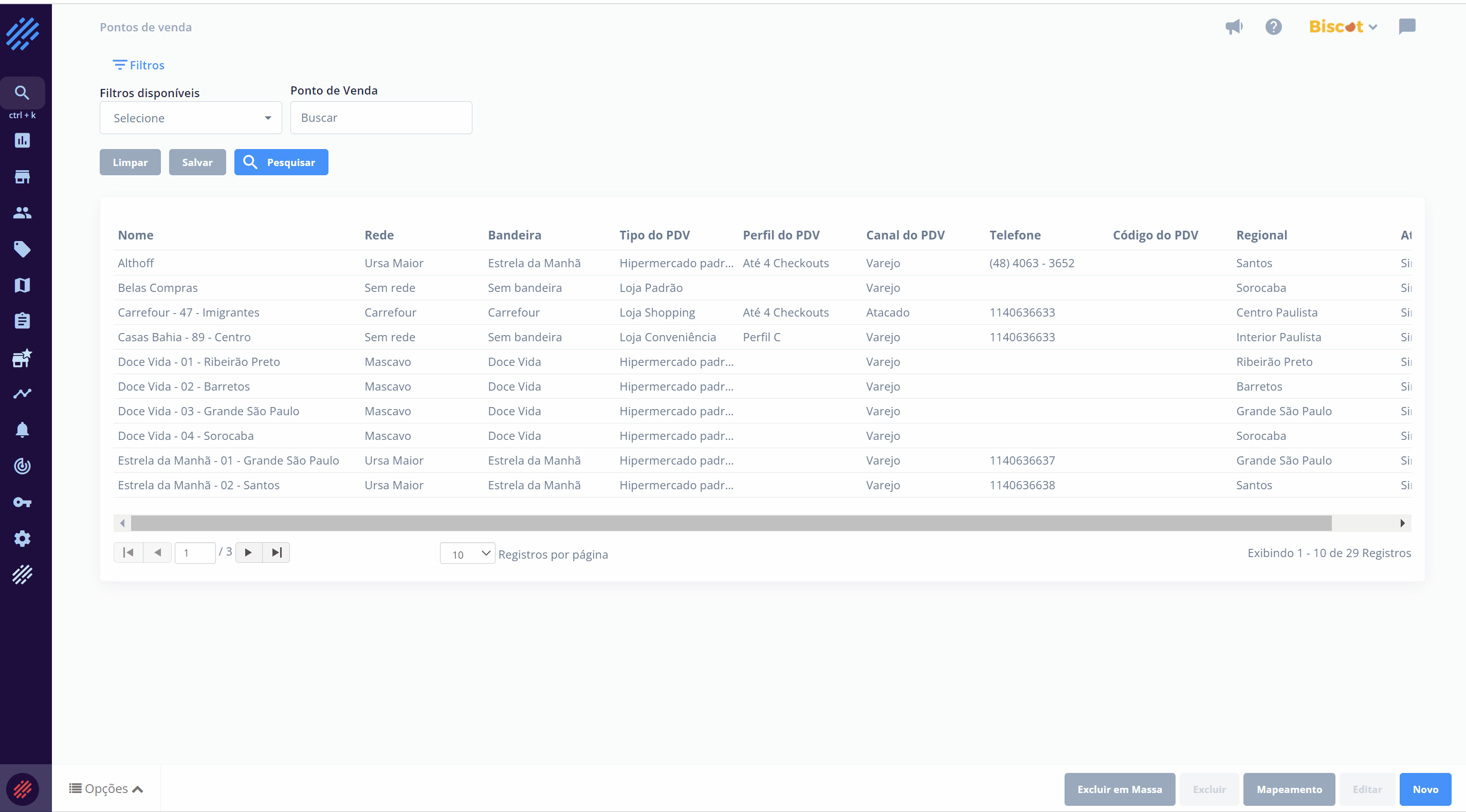Click the Pesquisar button

point(281,162)
